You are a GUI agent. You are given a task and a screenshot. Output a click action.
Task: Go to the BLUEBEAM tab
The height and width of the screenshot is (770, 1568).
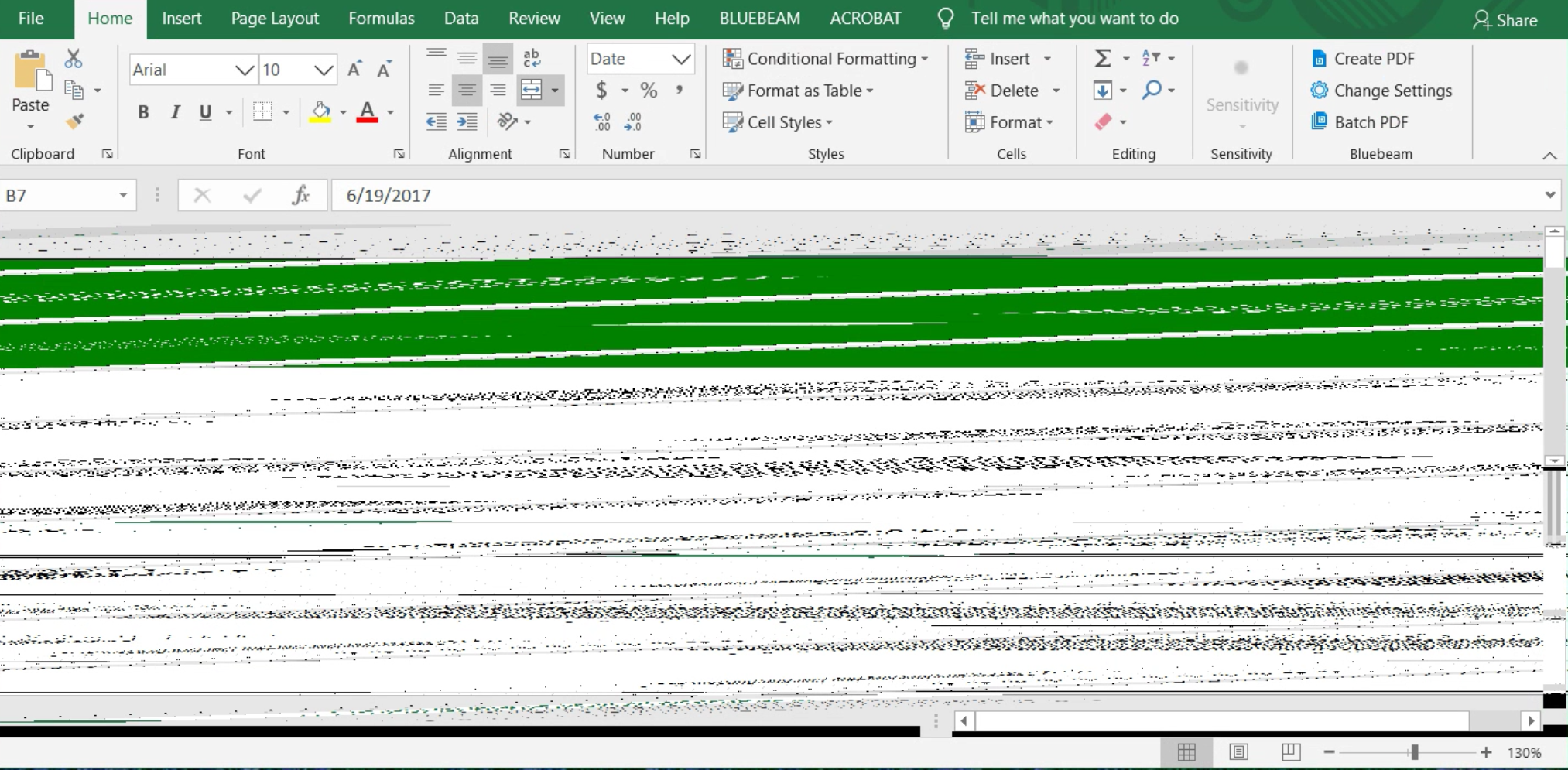tap(760, 19)
